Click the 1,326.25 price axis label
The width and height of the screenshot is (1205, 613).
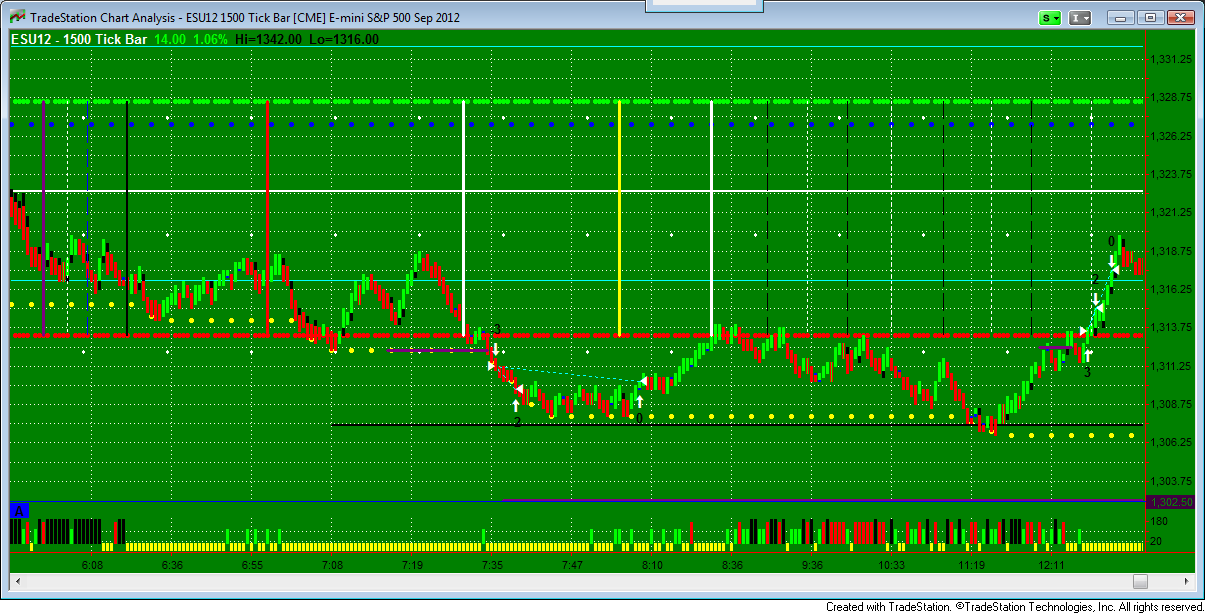pyautogui.click(x=1169, y=136)
